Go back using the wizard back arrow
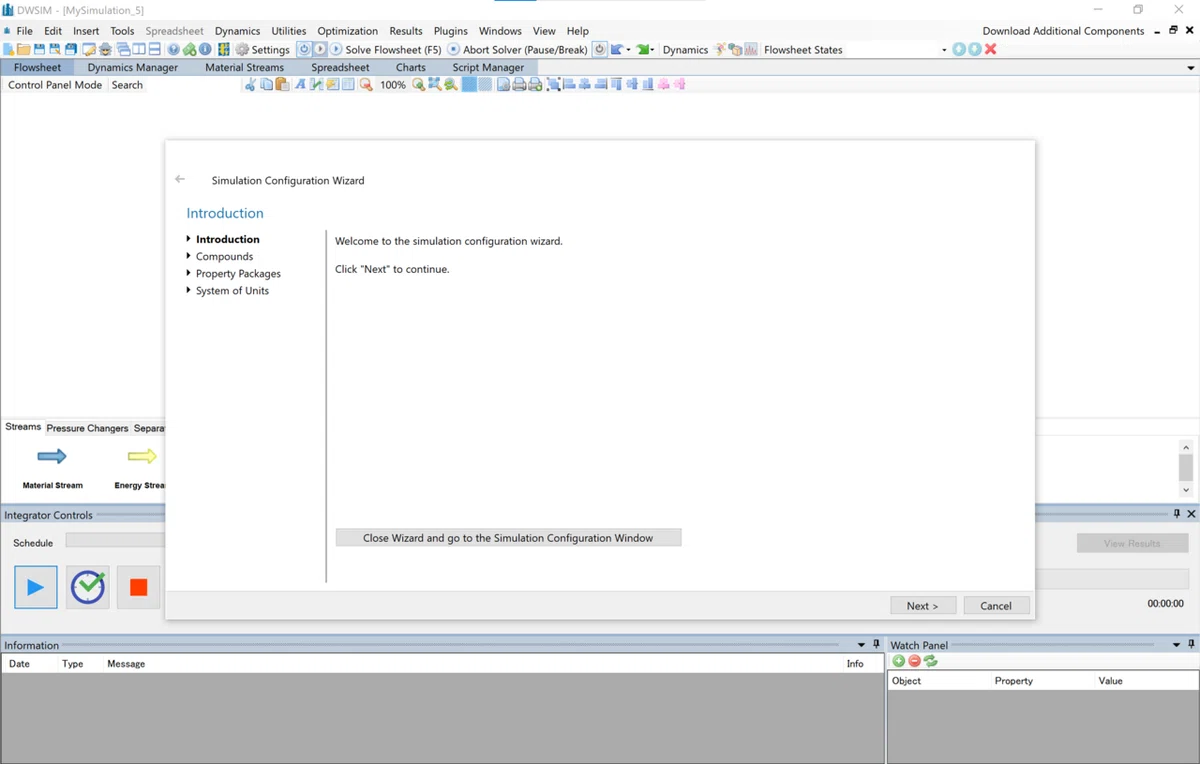The width and height of the screenshot is (1200, 764). click(180, 180)
